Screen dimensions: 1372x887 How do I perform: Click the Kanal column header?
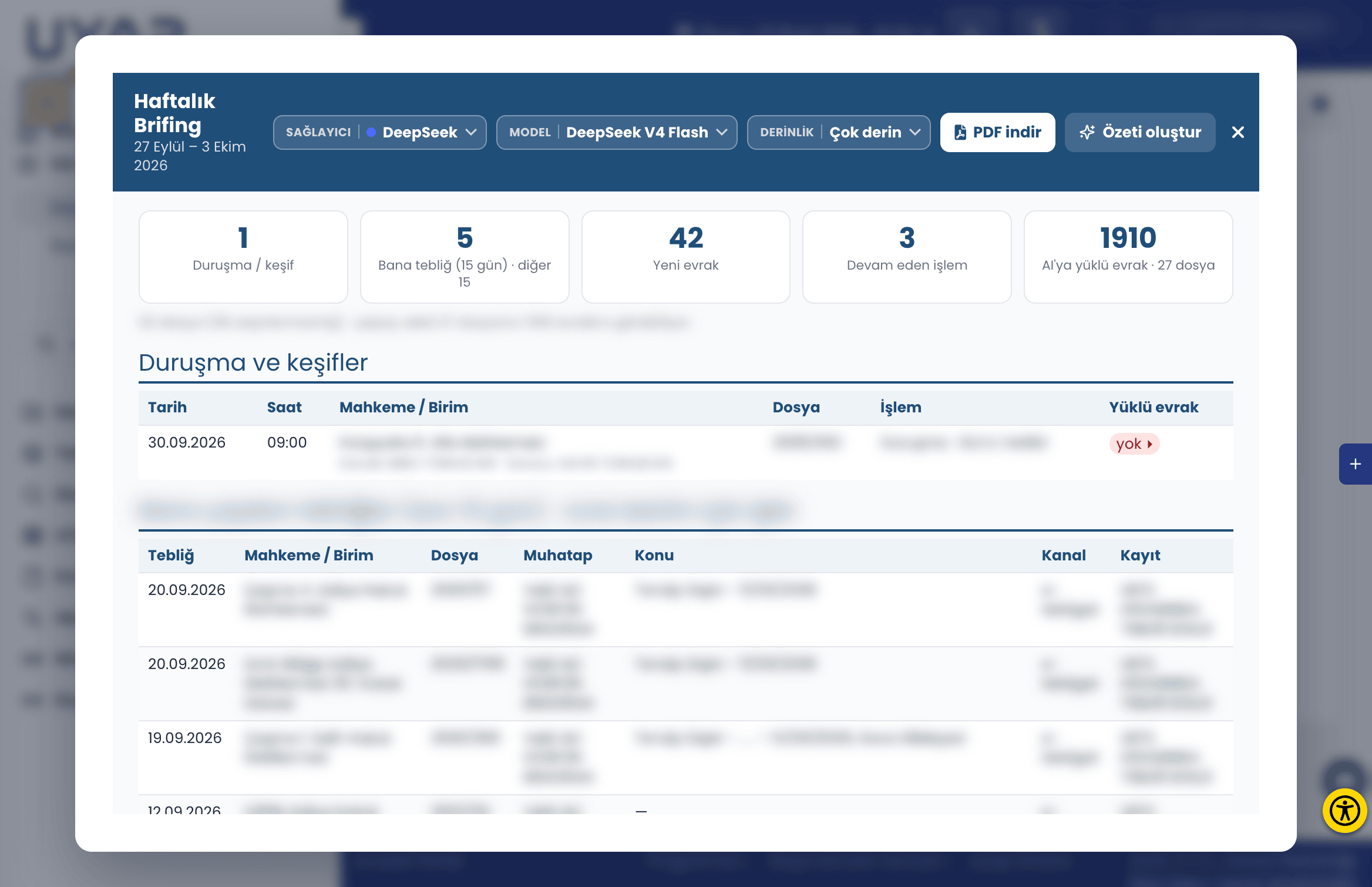[x=1064, y=555]
